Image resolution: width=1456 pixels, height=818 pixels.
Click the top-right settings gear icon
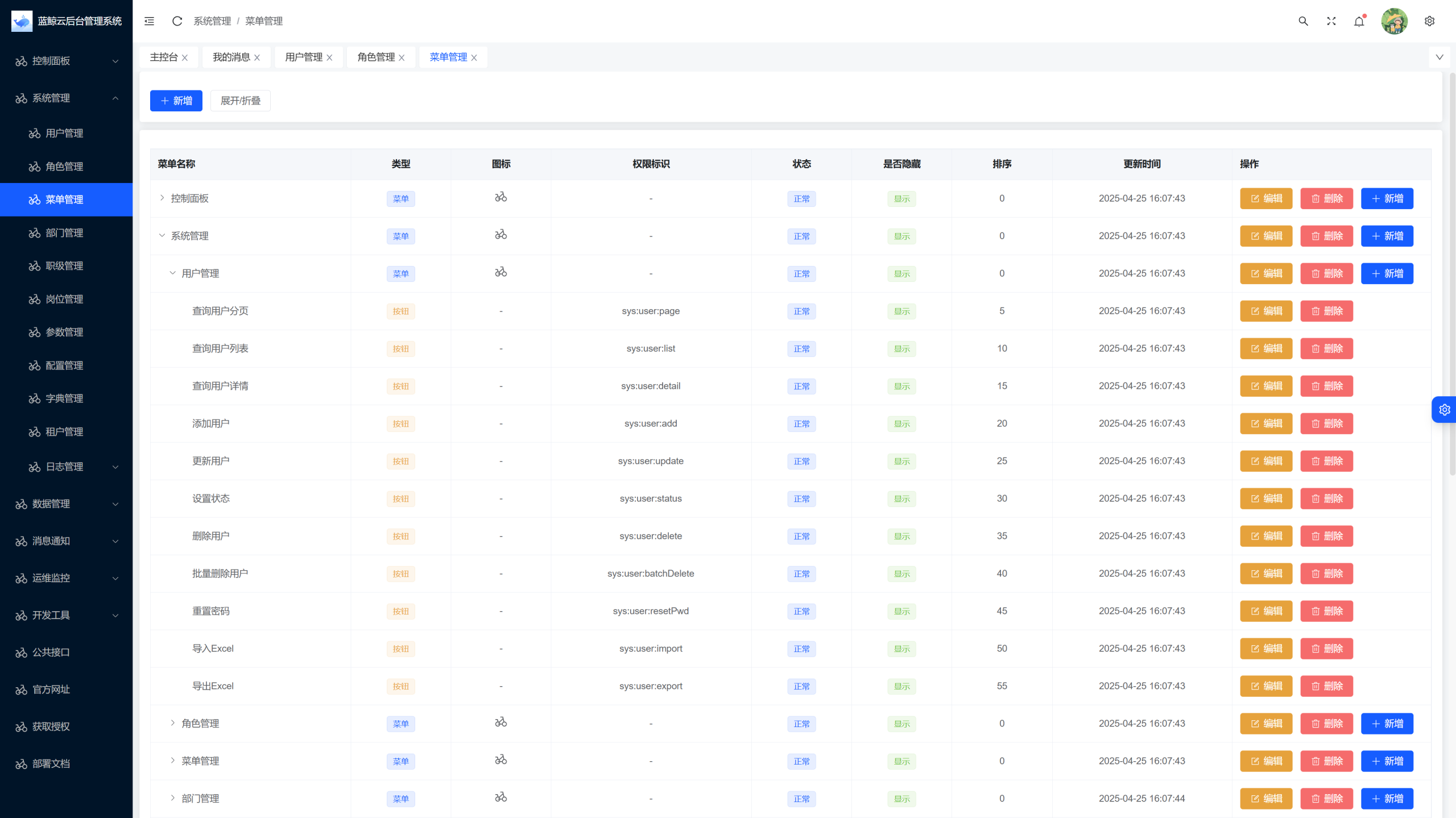pyautogui.click(x=1429, y=21)
